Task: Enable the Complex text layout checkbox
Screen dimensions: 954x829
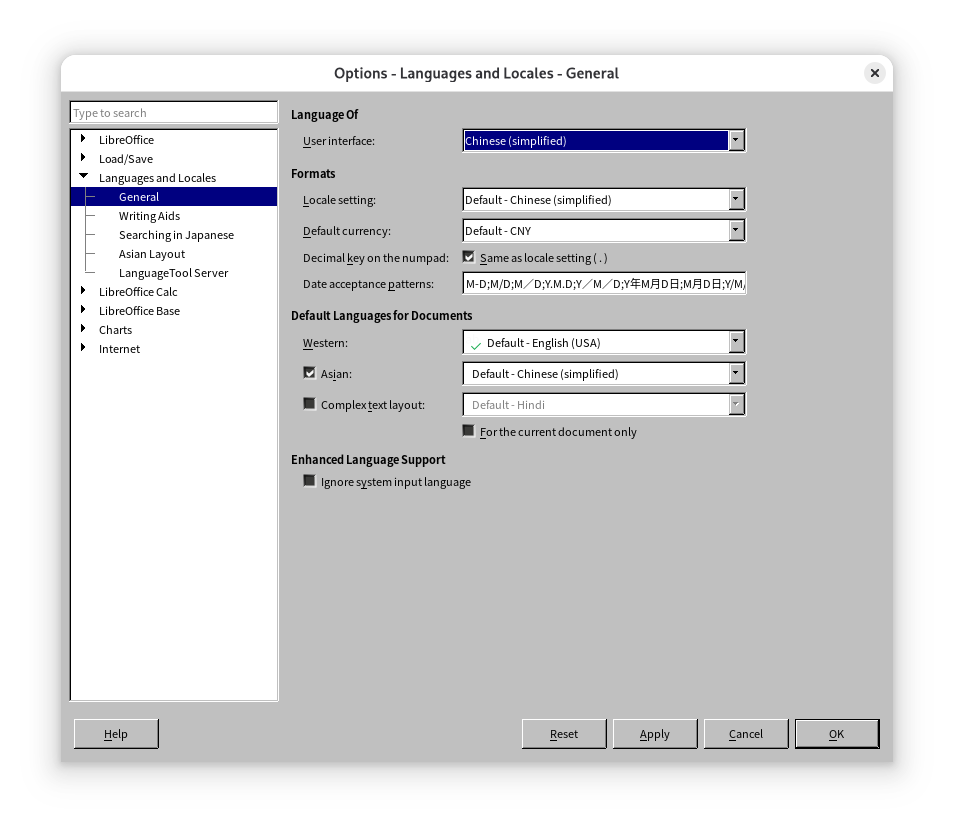Action: pos(309,404)
